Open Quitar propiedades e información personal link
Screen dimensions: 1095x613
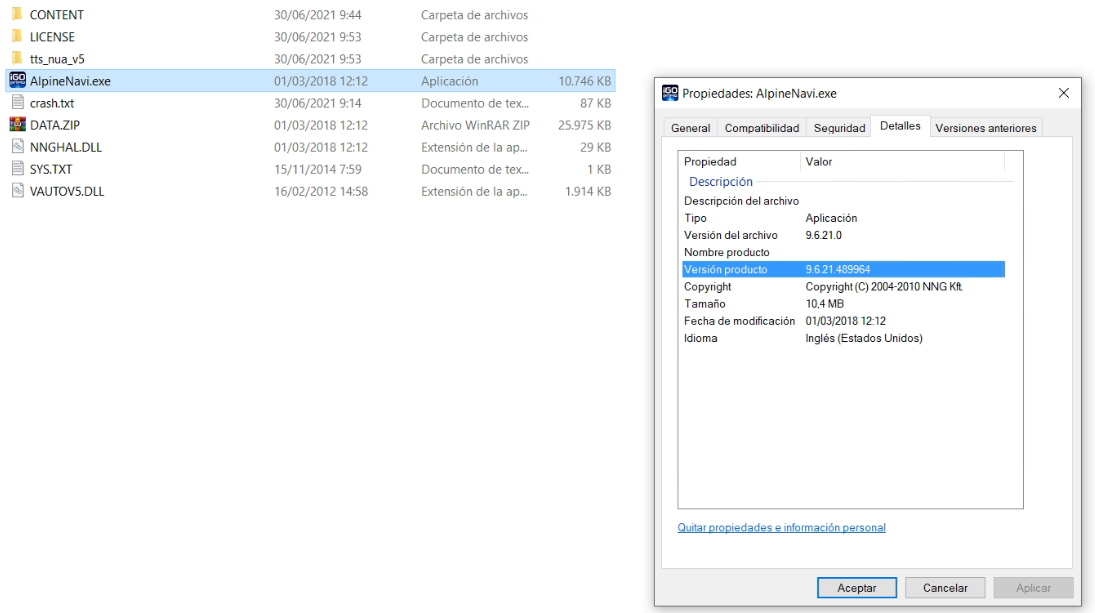point(781,528)
